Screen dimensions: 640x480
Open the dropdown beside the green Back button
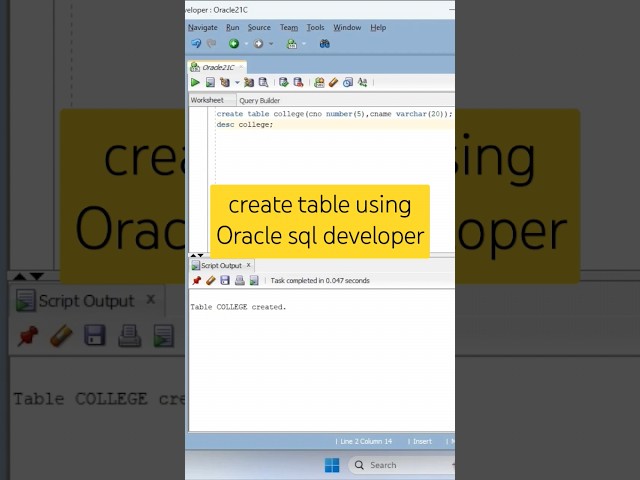(x=246, y=44)
